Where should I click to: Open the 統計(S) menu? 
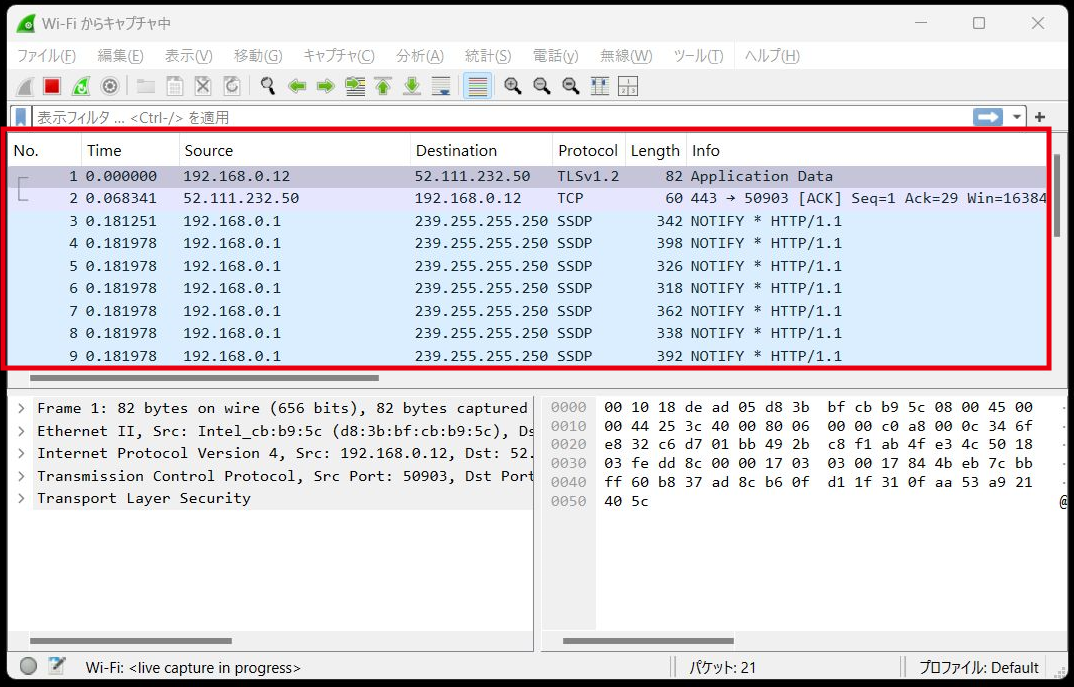coord(487,56)
